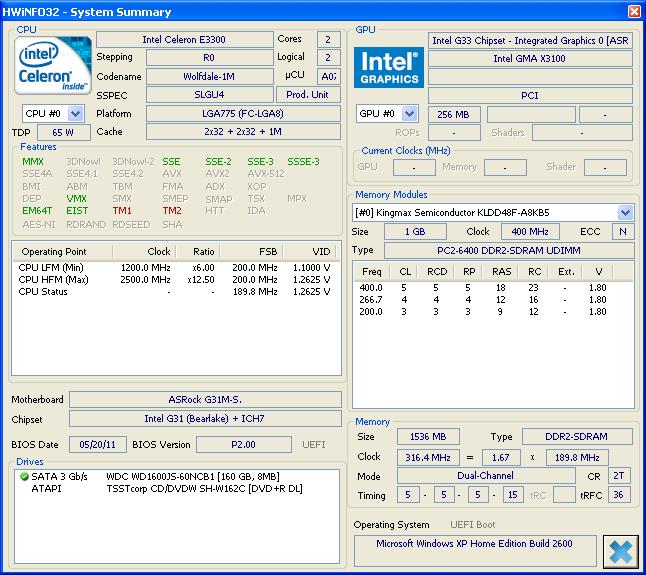Click the PC2-6400 DDR2-SDRAM UDIMM type field
646x575 pixels.
(509, 250)
